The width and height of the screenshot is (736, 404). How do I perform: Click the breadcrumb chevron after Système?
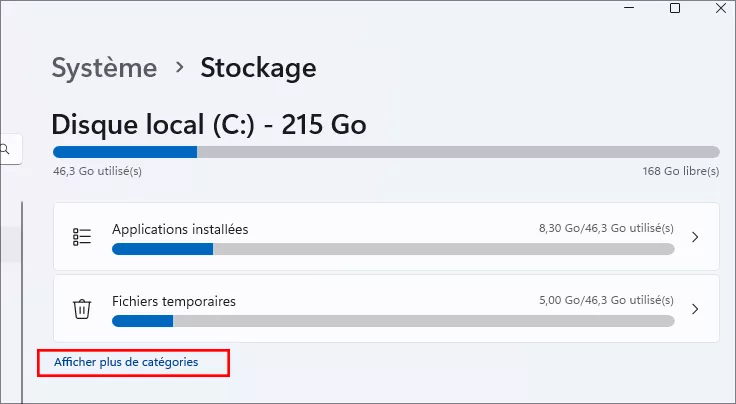click(180, 68)
